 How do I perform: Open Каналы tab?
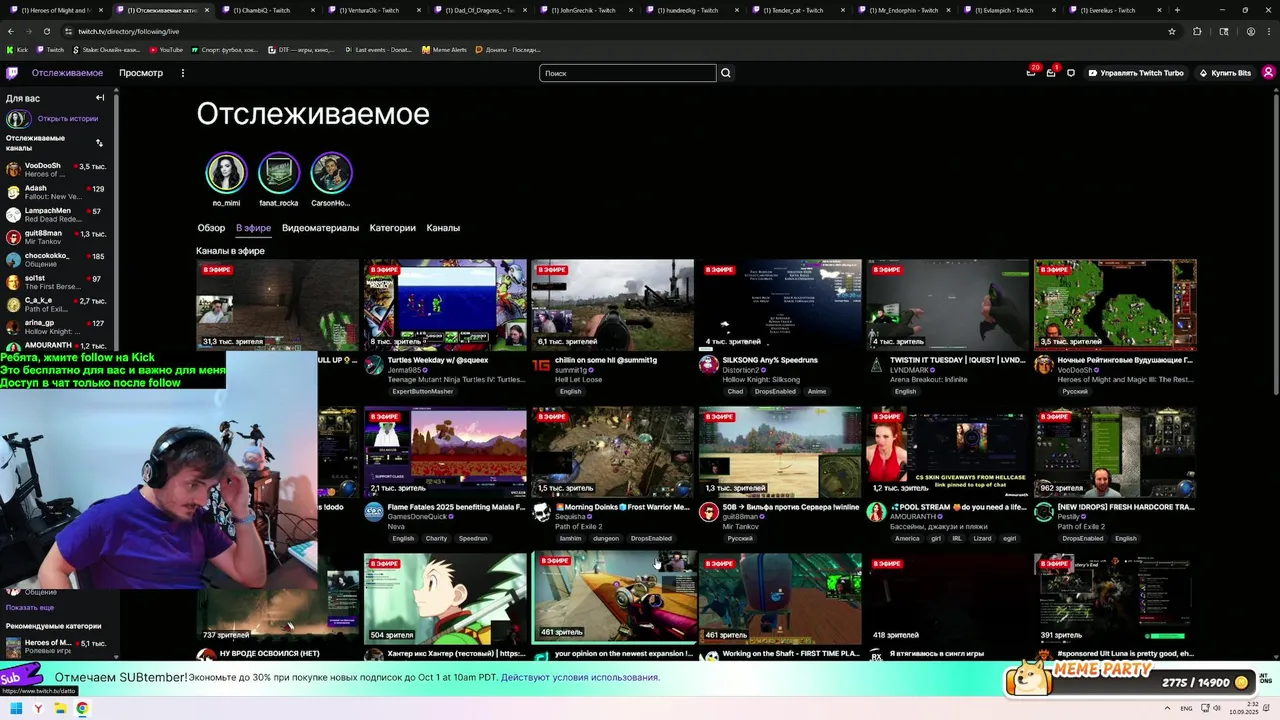[443, 228]
